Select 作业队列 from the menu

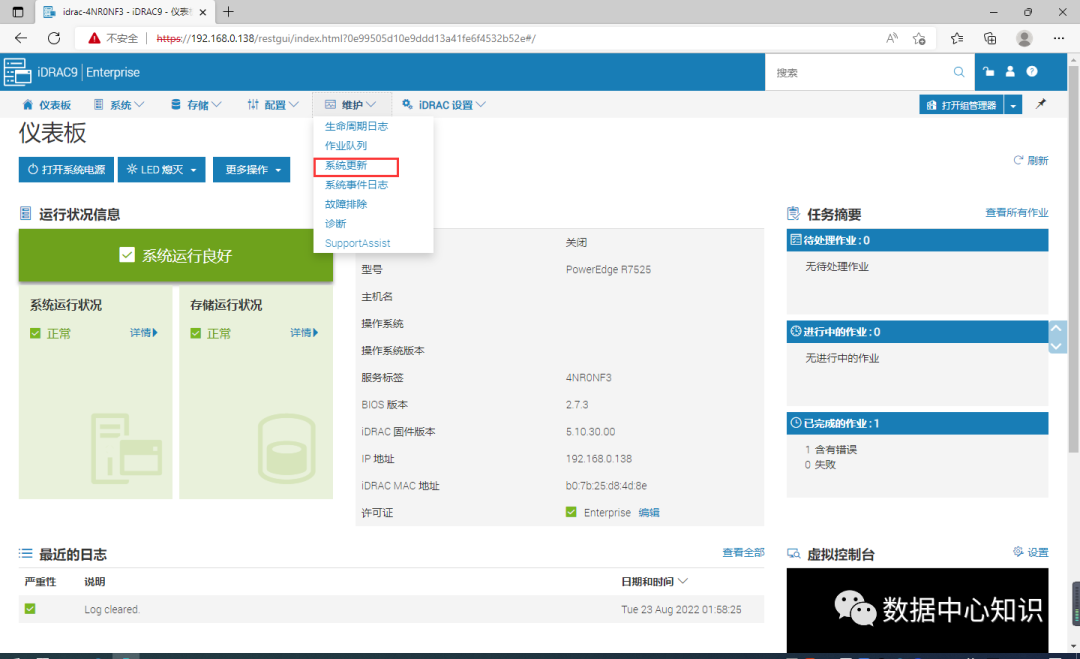pyautogui.click(x=346, y=145)
